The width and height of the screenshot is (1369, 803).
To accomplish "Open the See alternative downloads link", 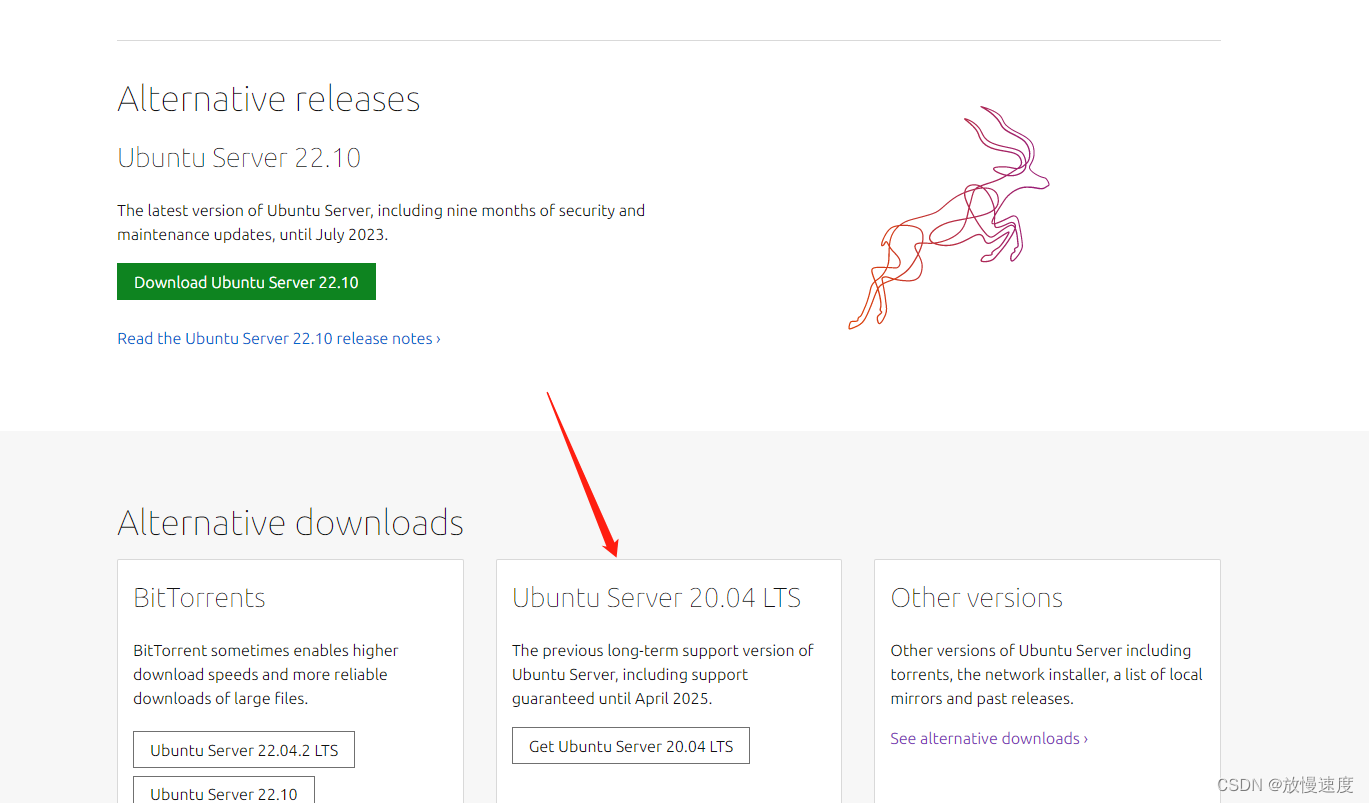I will [989, 738].
